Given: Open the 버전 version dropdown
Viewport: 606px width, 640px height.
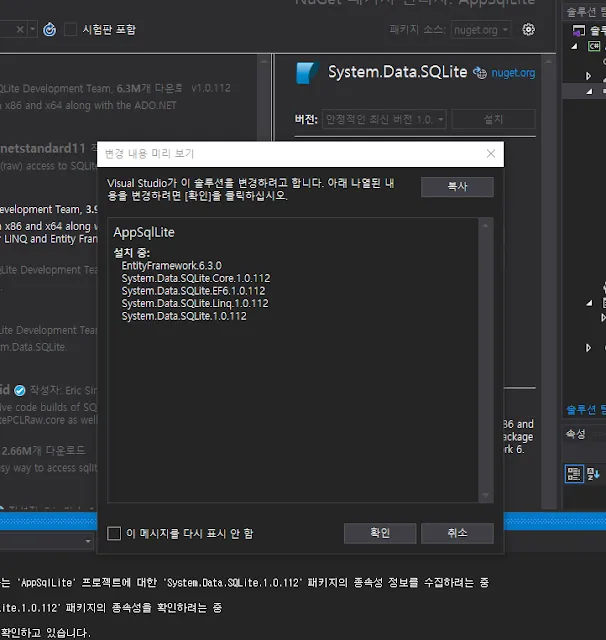Looking at the screenshot, I should 384,119.
